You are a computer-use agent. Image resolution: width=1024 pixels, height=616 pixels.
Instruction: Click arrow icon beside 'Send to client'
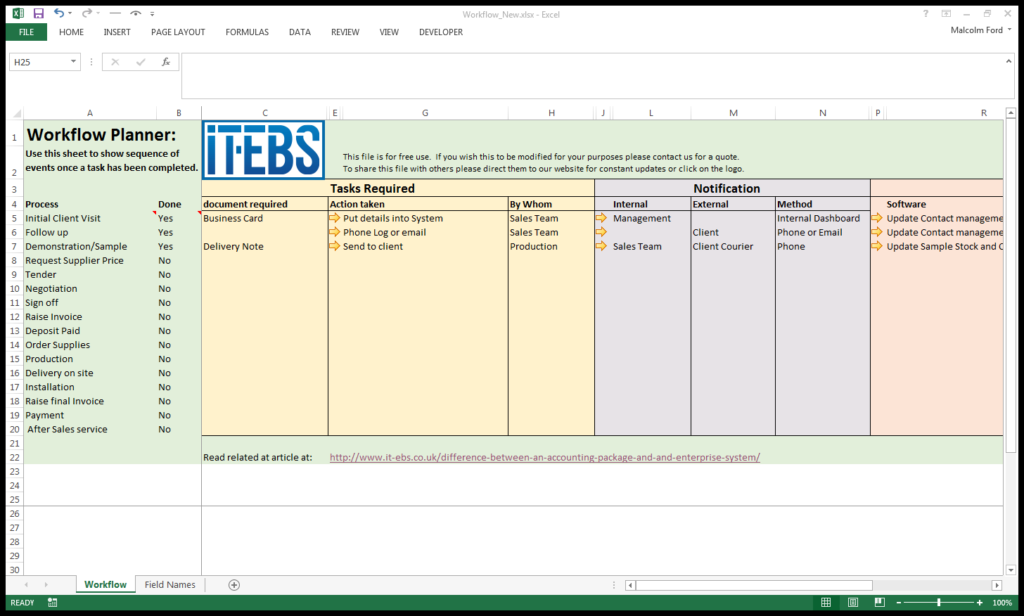334,246
